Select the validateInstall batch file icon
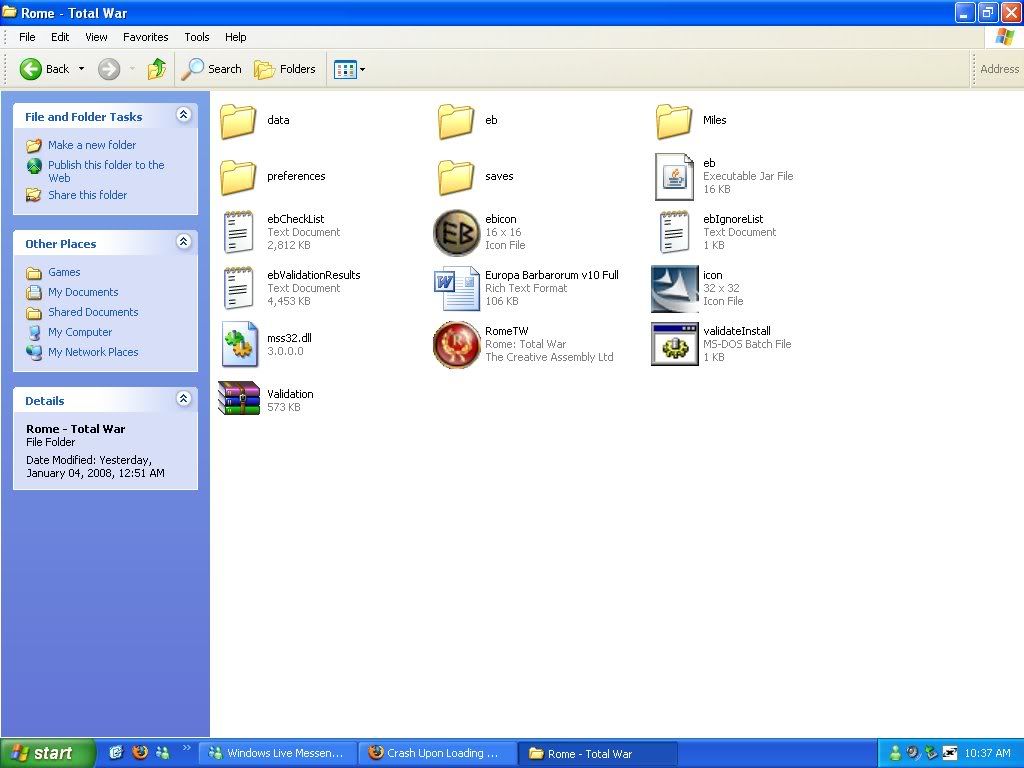 point(675,344)
